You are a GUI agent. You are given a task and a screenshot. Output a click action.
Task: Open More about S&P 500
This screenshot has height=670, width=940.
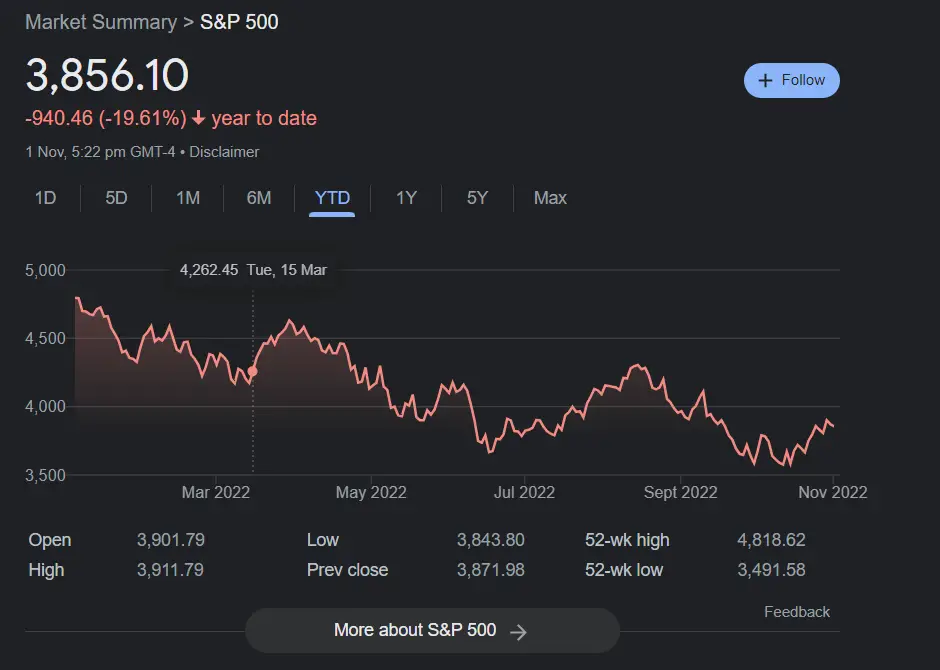(x=432, y=630)
